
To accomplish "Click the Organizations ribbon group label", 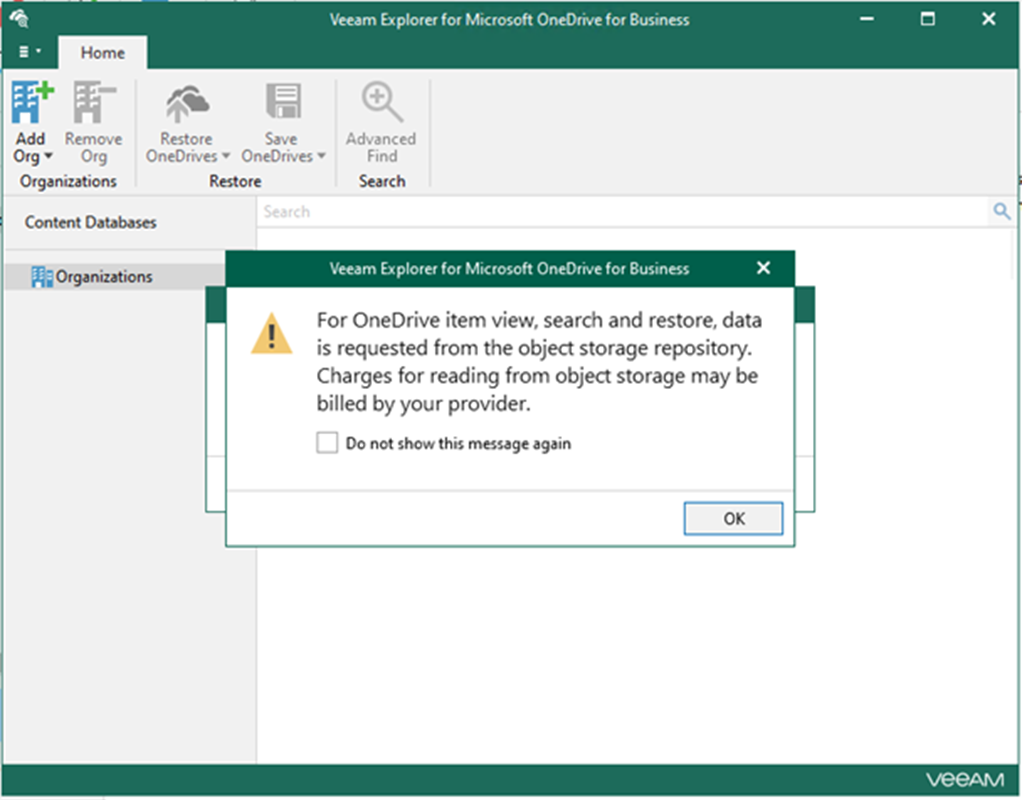I will click(68, 181).
